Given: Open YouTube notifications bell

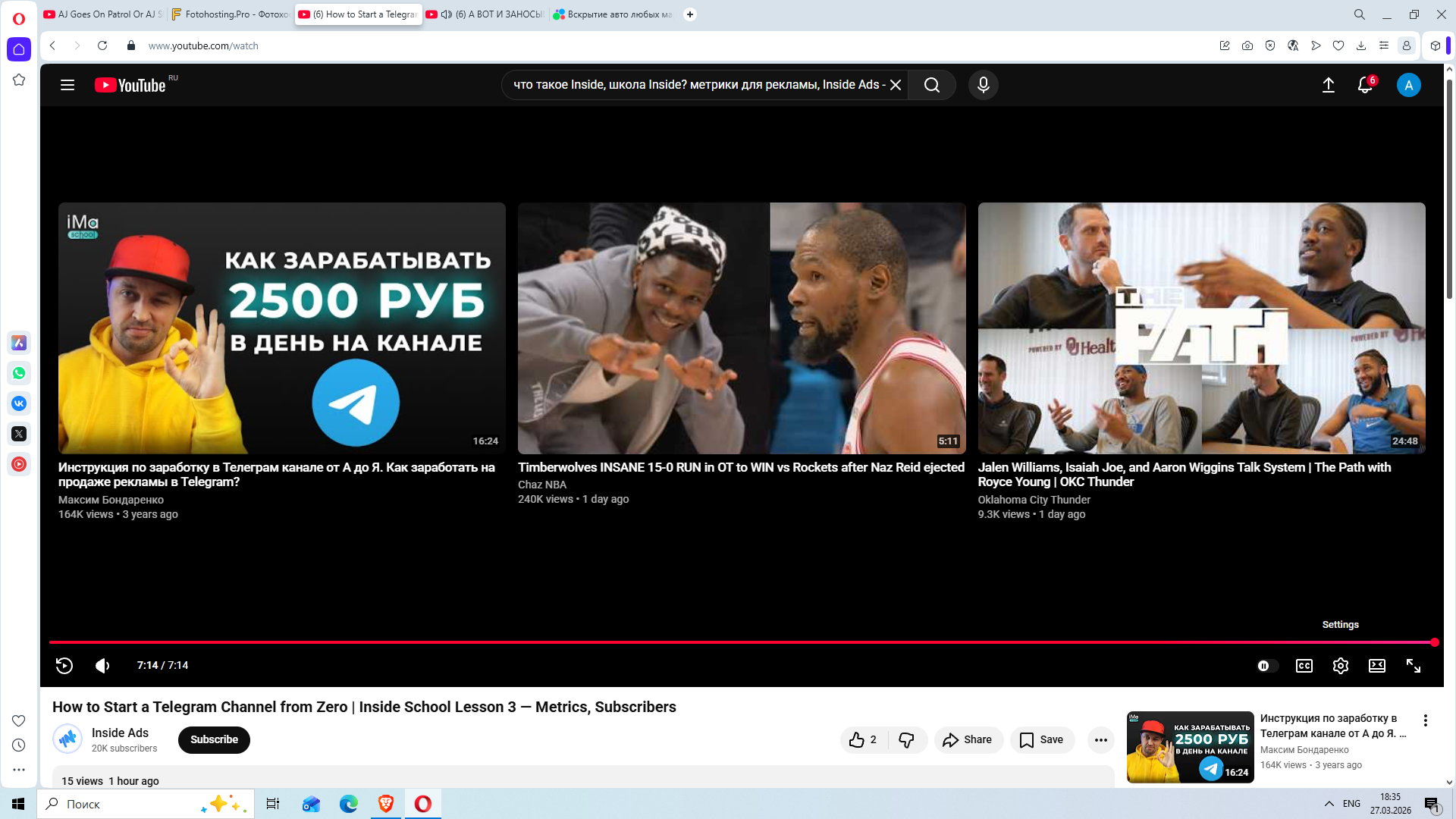Looking at the screenshot, I should (x=1364, y=85).
